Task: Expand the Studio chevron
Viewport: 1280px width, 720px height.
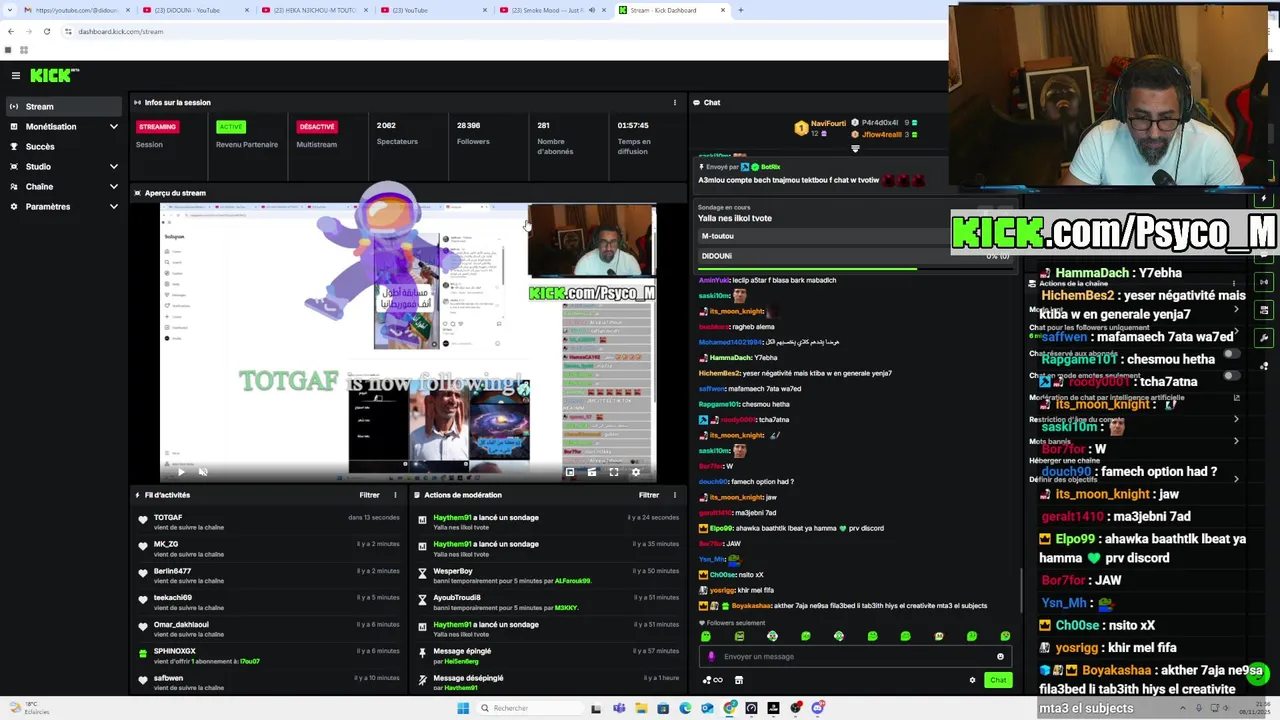Action: tap(113, 167)
